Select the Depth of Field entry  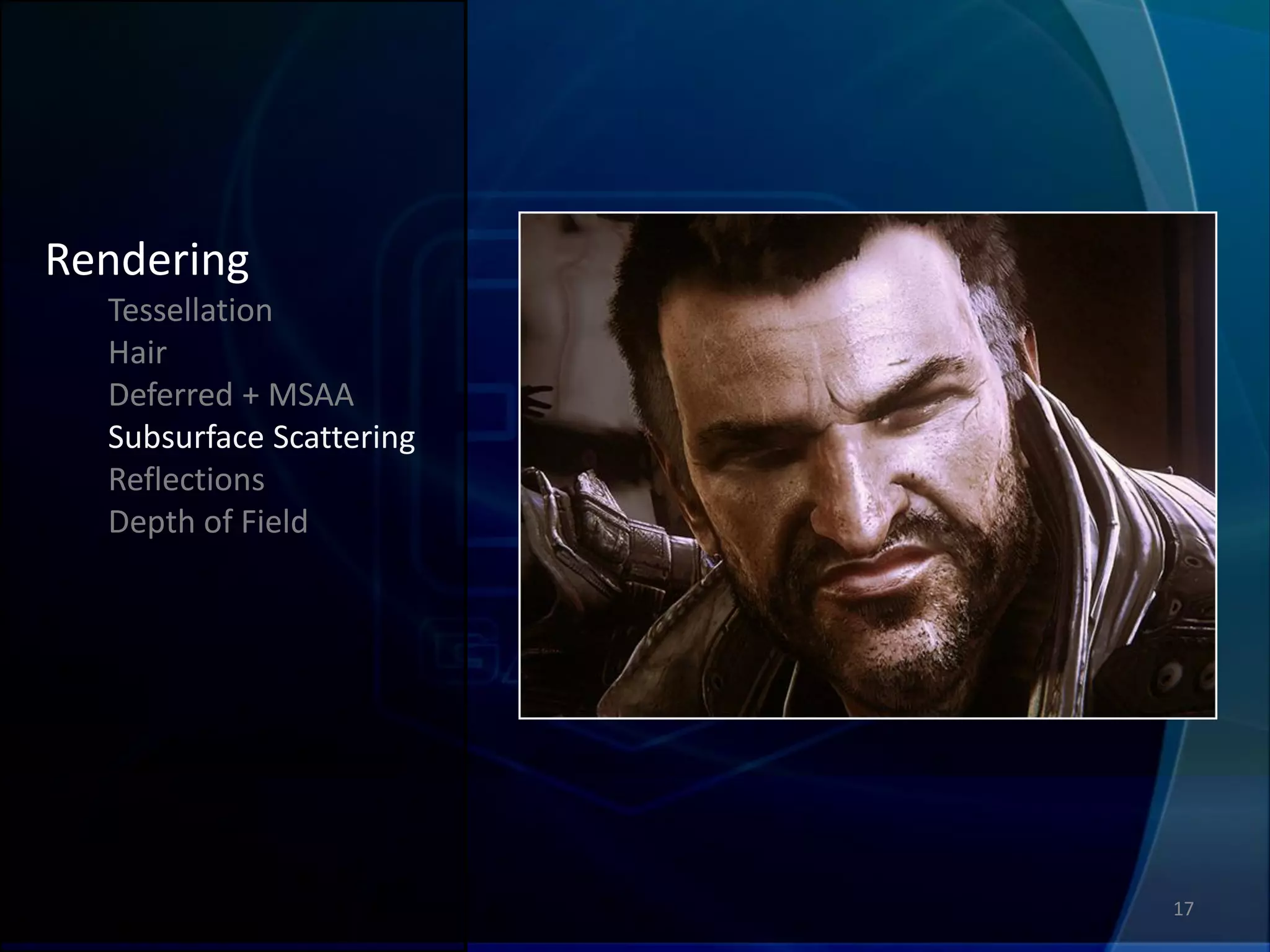pos(208,522)
